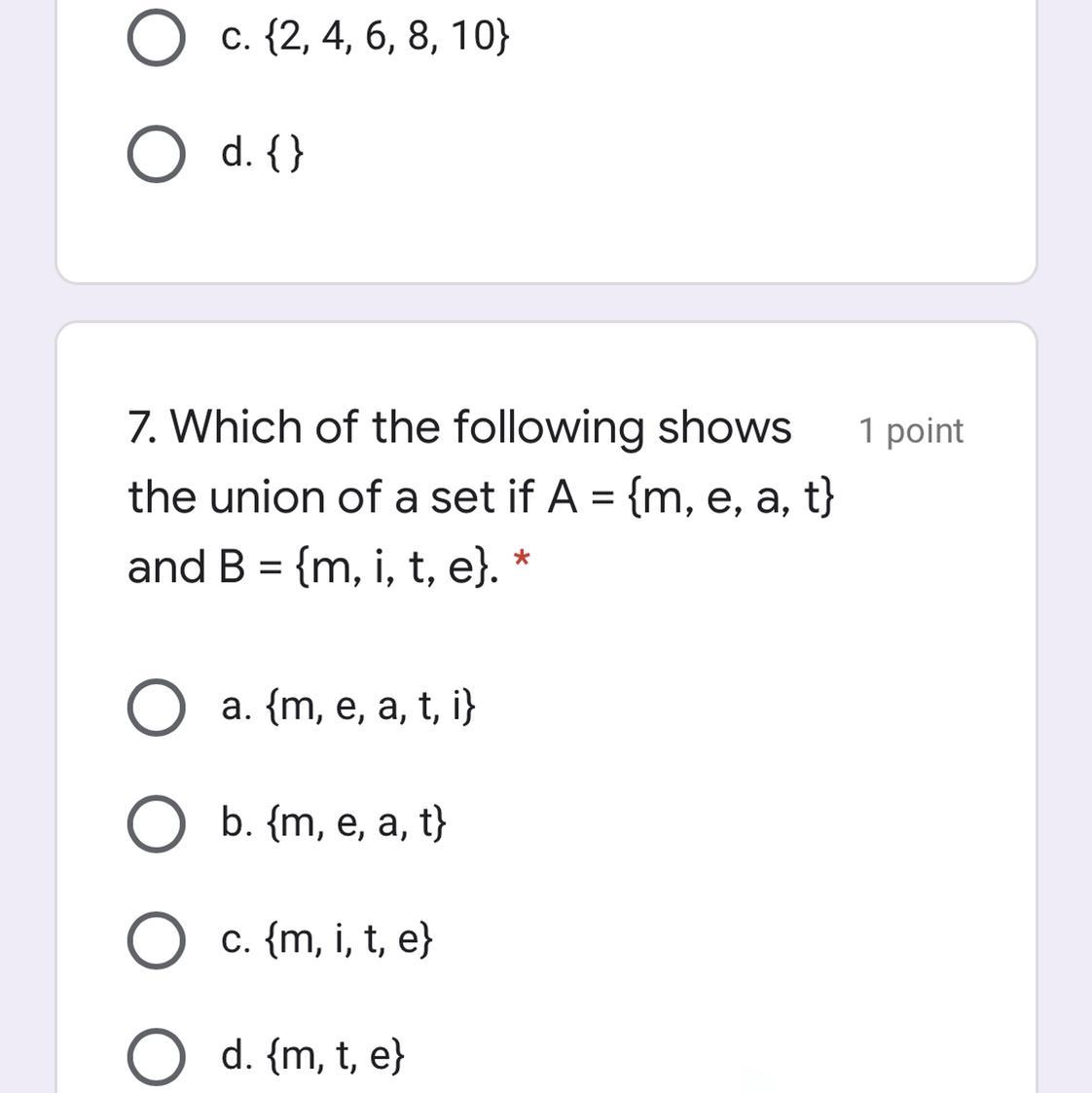Click the red required asterisk in question 7
This screenshot has width=1092, height=1093.
[522, 560]
